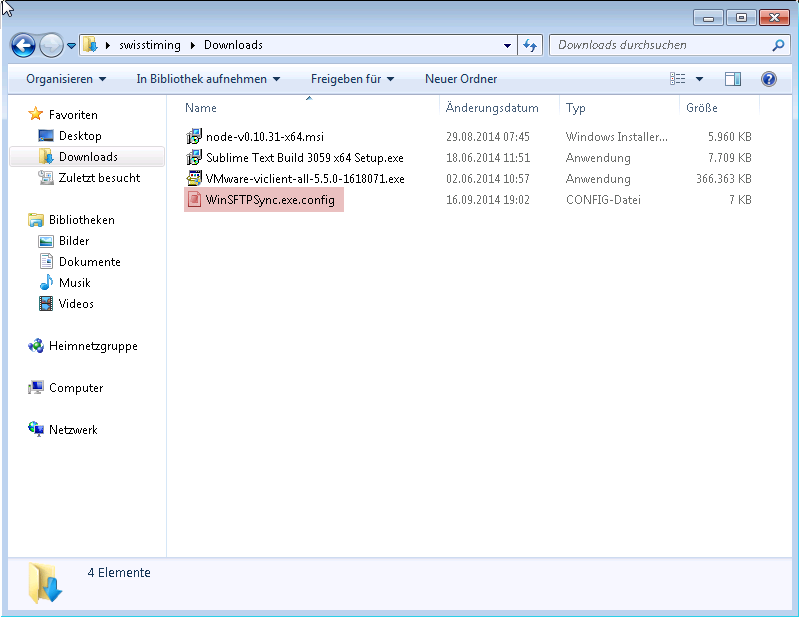Select Bibliotheken in navigation pane
Image resolution: width=799 pixels, height=618 pixels.
click(x=82, y=220)
